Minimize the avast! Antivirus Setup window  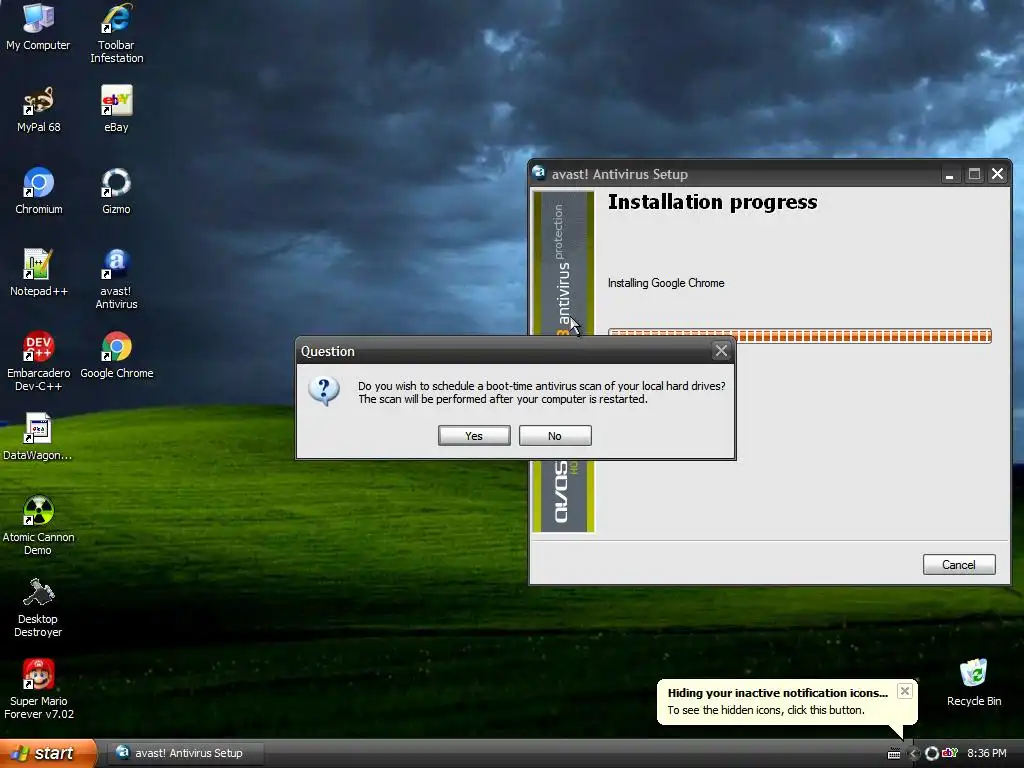pyautogui.click(x=950, y=174)
